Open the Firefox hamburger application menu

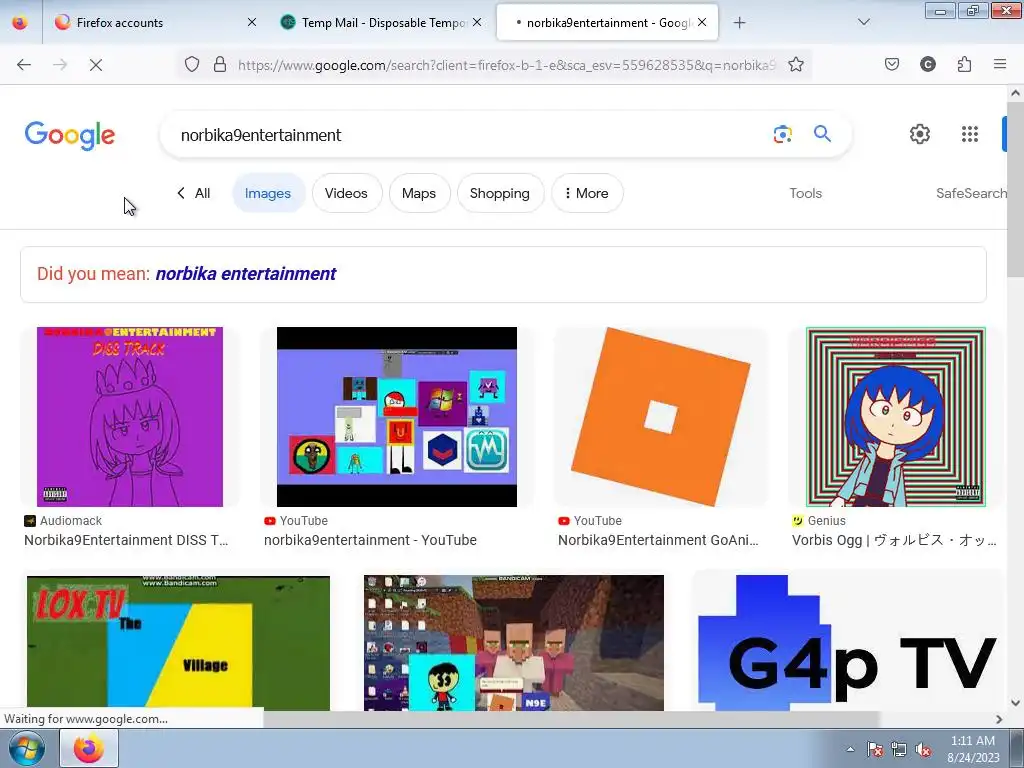coord(1000,64)
